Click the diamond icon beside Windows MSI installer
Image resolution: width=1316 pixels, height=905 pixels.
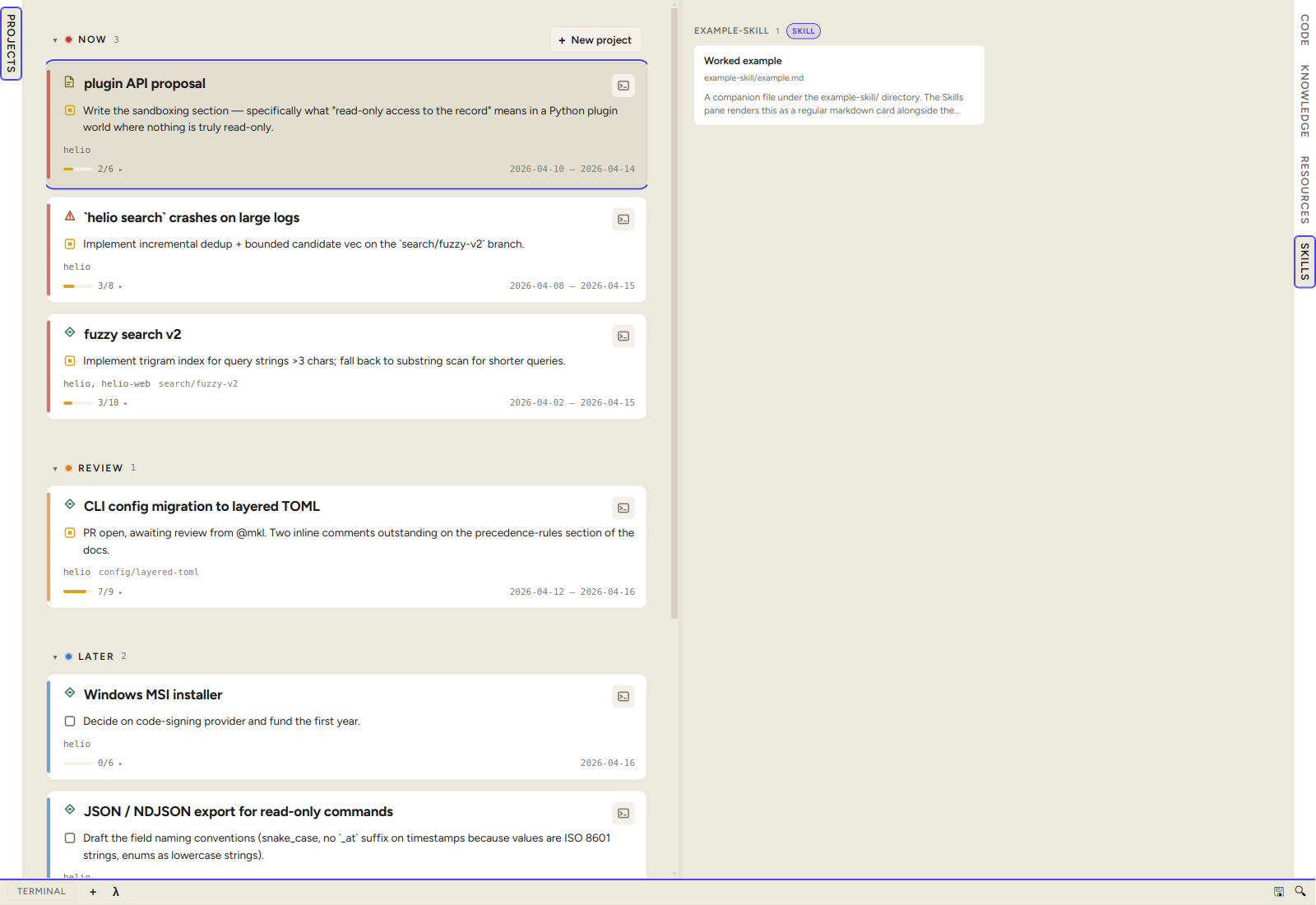[70, 693]
